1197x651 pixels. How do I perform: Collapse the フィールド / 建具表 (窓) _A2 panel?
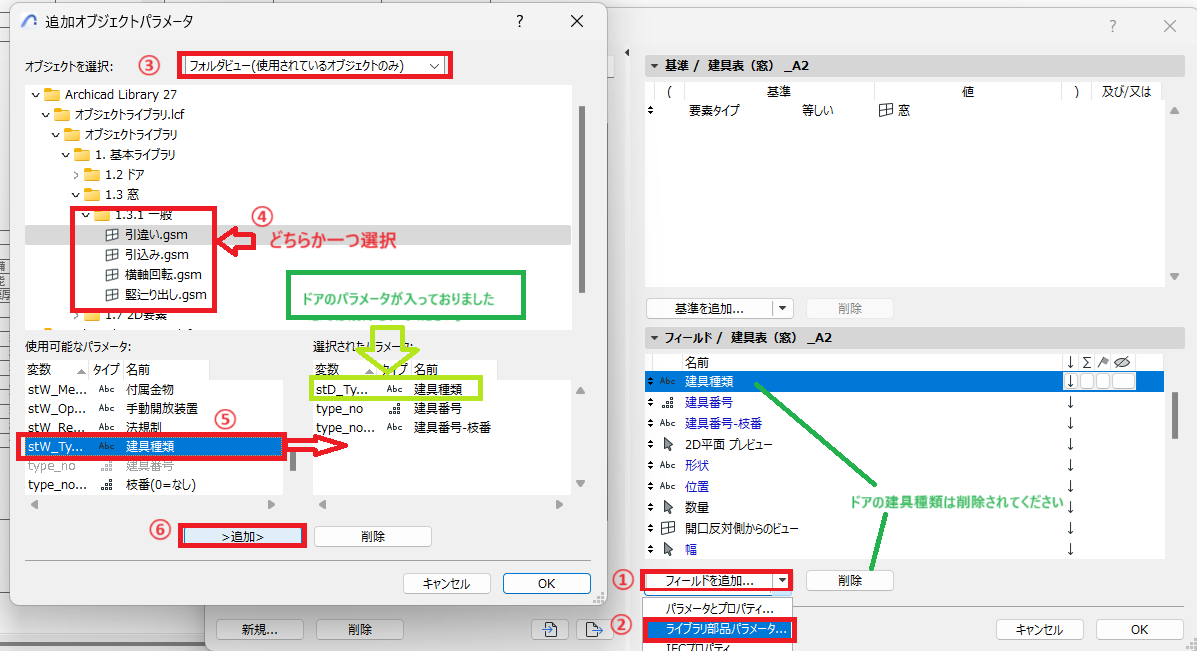pos(654,337)
